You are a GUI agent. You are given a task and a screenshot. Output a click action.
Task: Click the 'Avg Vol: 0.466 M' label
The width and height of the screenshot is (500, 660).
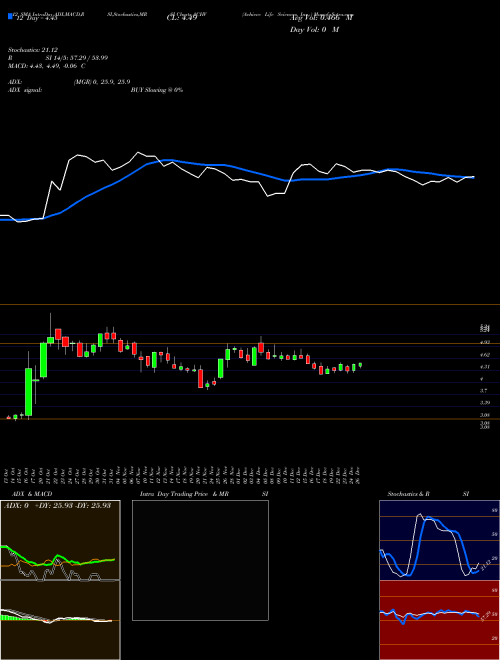coord(321,18)
